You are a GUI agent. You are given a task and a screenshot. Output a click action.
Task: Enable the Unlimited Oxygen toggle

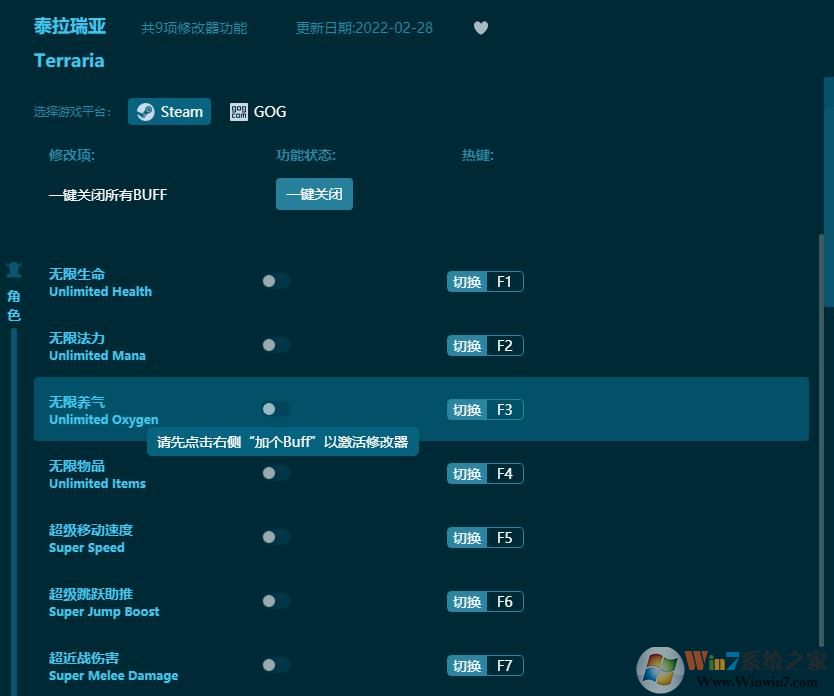pos(275,409)
